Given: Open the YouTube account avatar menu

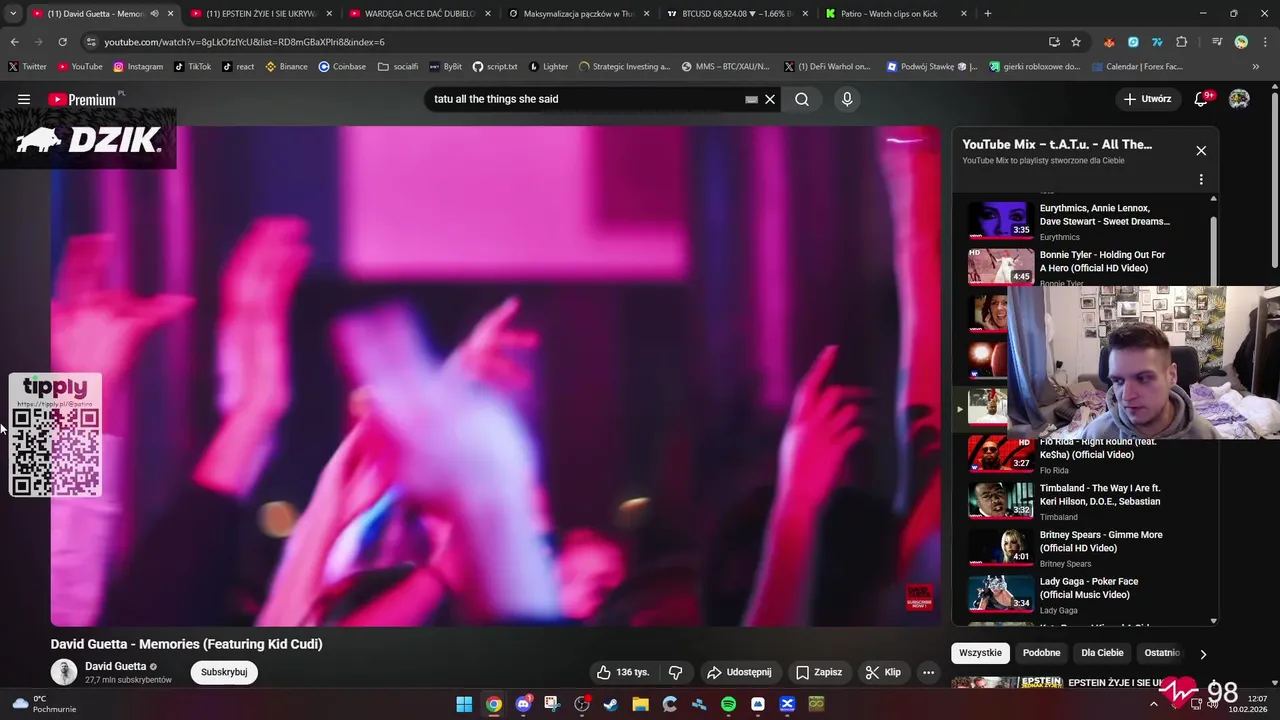Looking at the screenshot, I should pos(1239,99).
